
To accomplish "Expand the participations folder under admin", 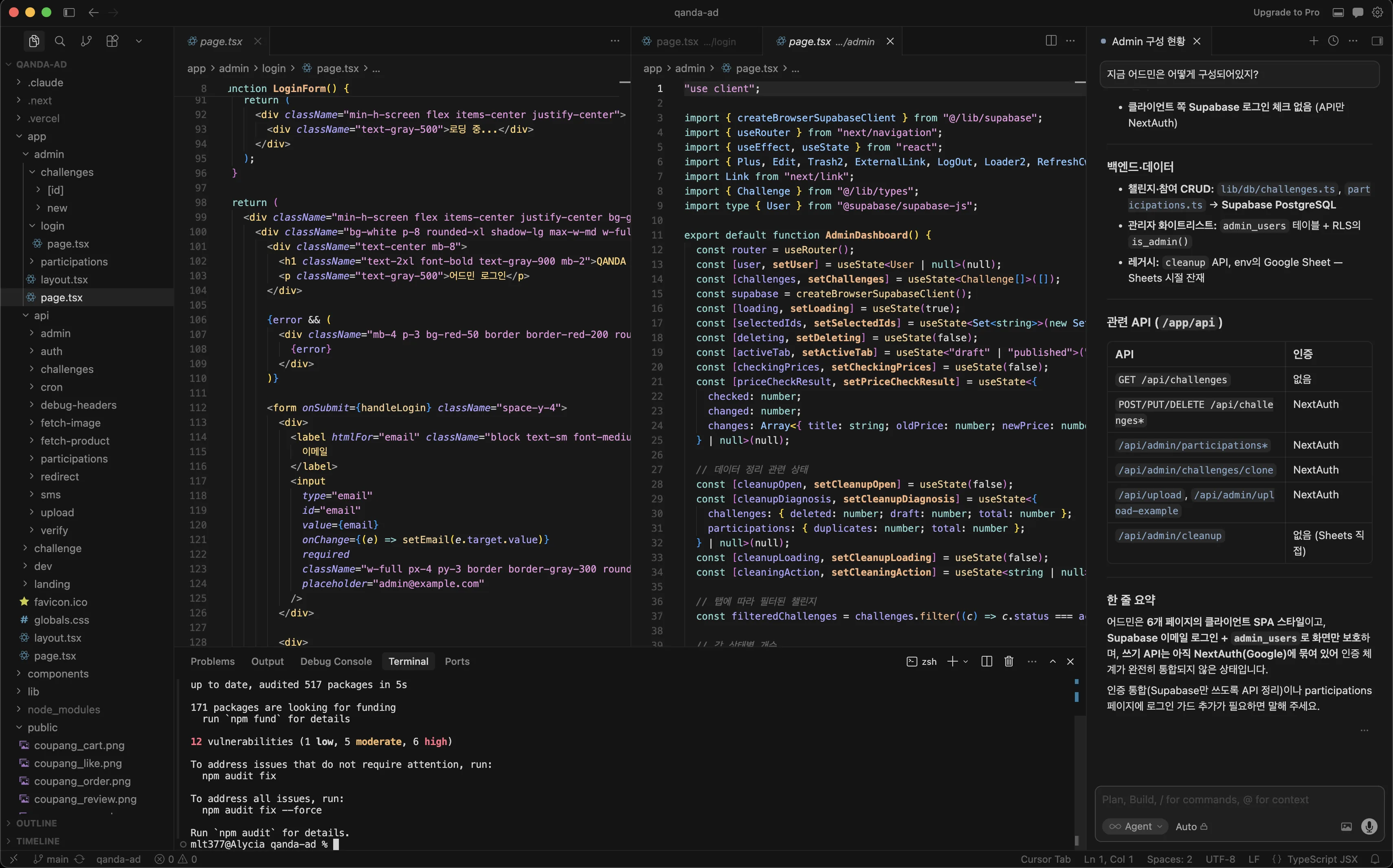I will pyautogui.click(x=73, y=261).
